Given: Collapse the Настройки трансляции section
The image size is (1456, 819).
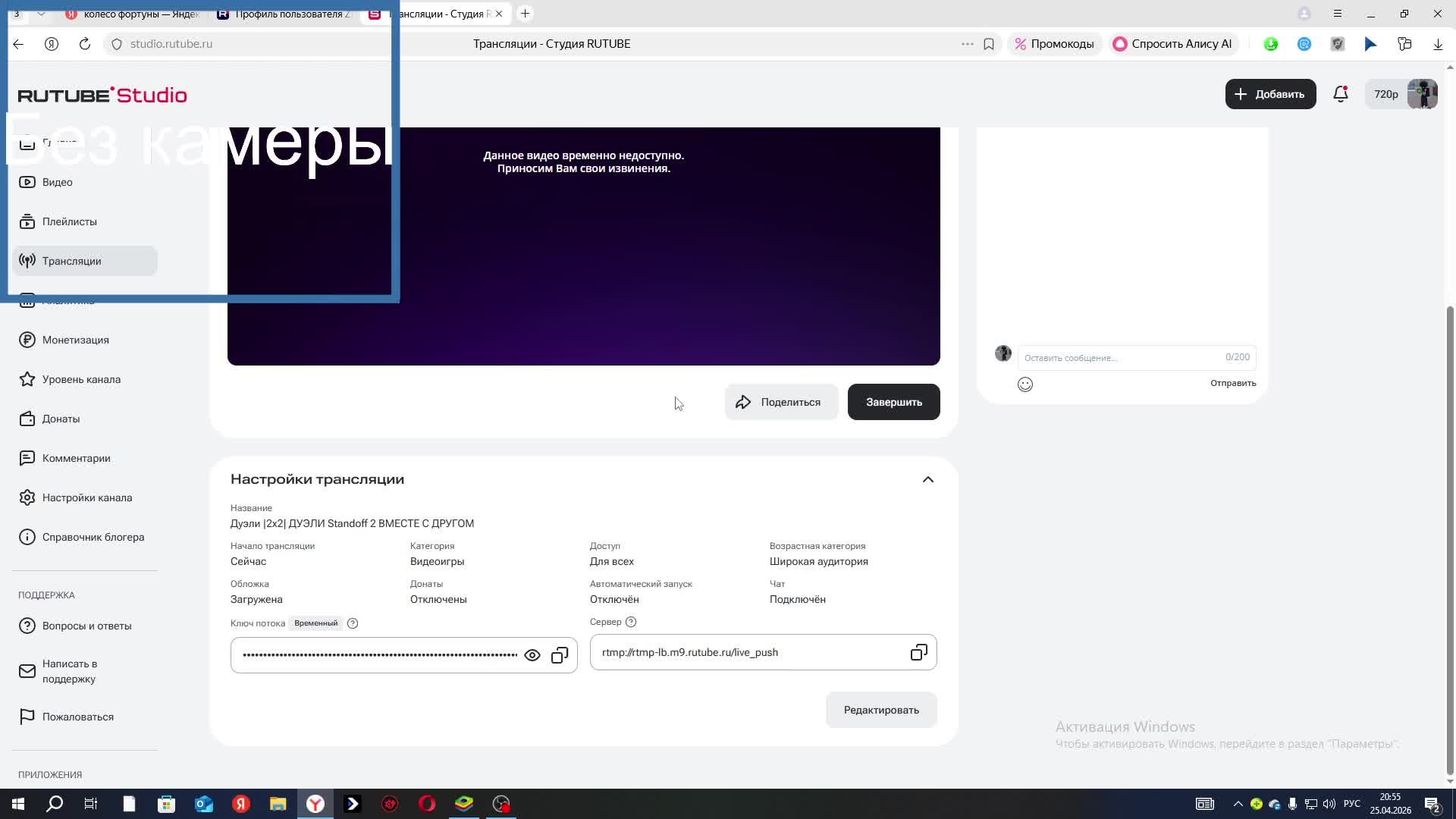Looking at the screenshot, I should click(928, 479).
